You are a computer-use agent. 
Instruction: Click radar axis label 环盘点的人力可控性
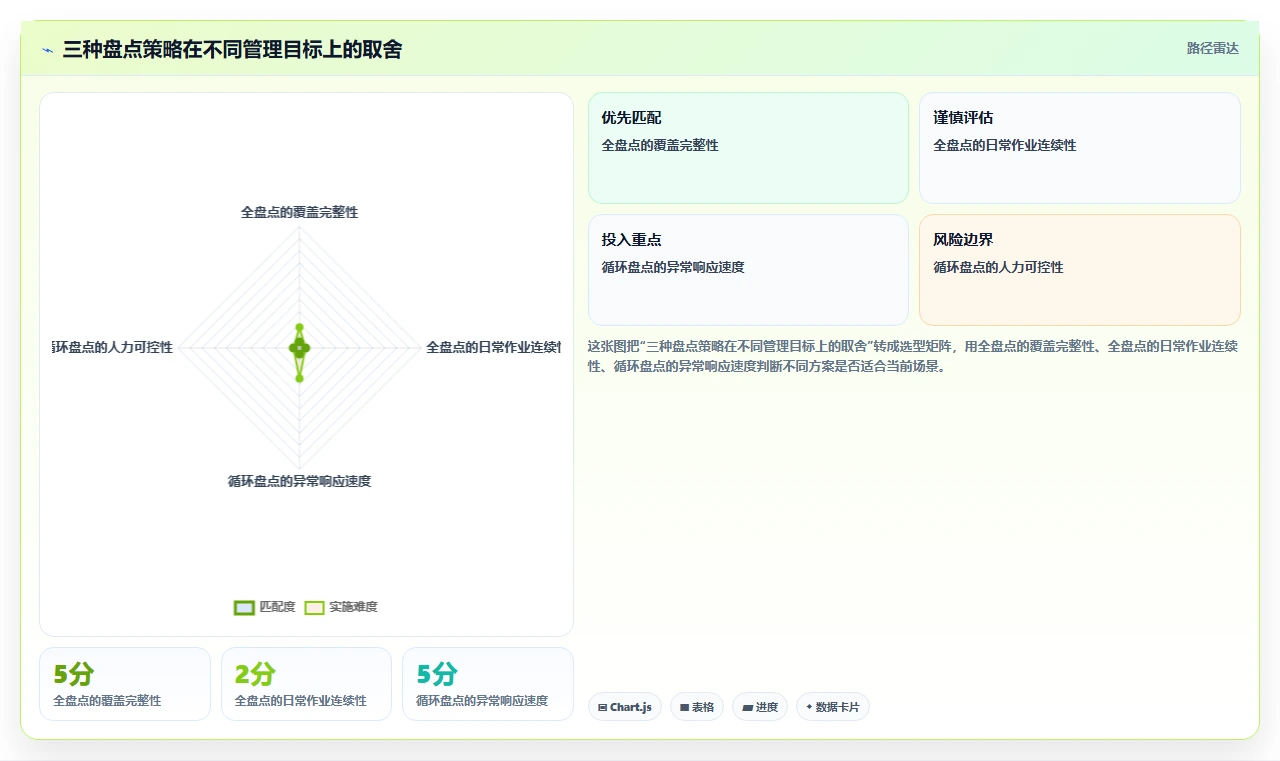point(113,347)
